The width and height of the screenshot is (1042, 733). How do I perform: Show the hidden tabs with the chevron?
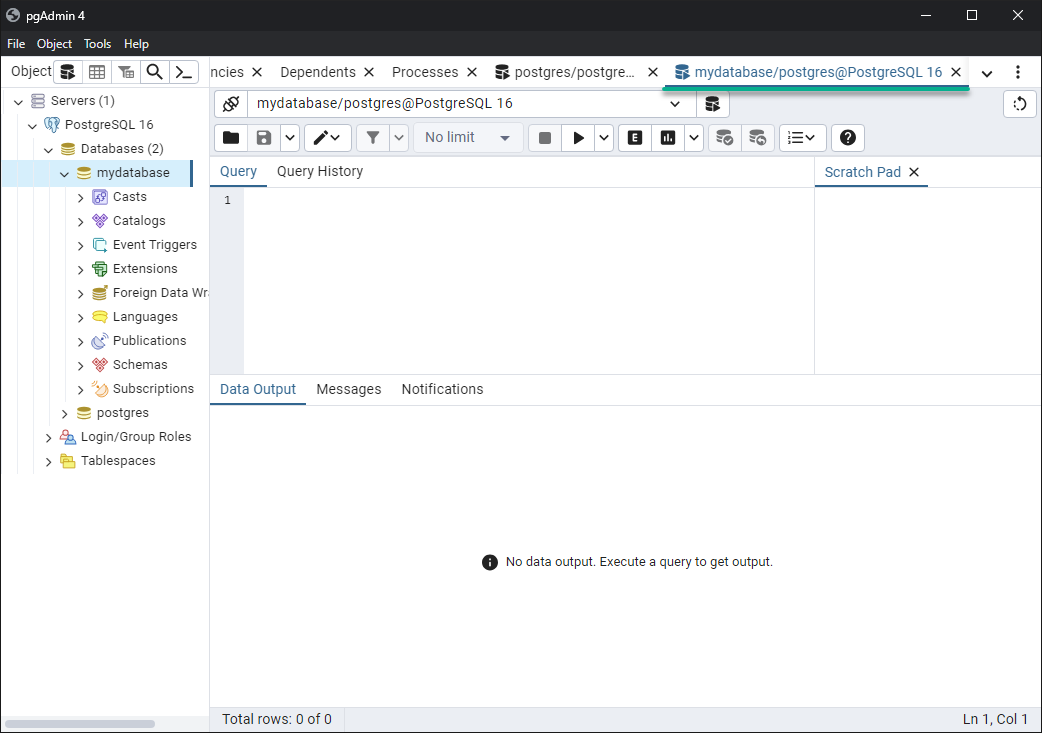[987, 73]
